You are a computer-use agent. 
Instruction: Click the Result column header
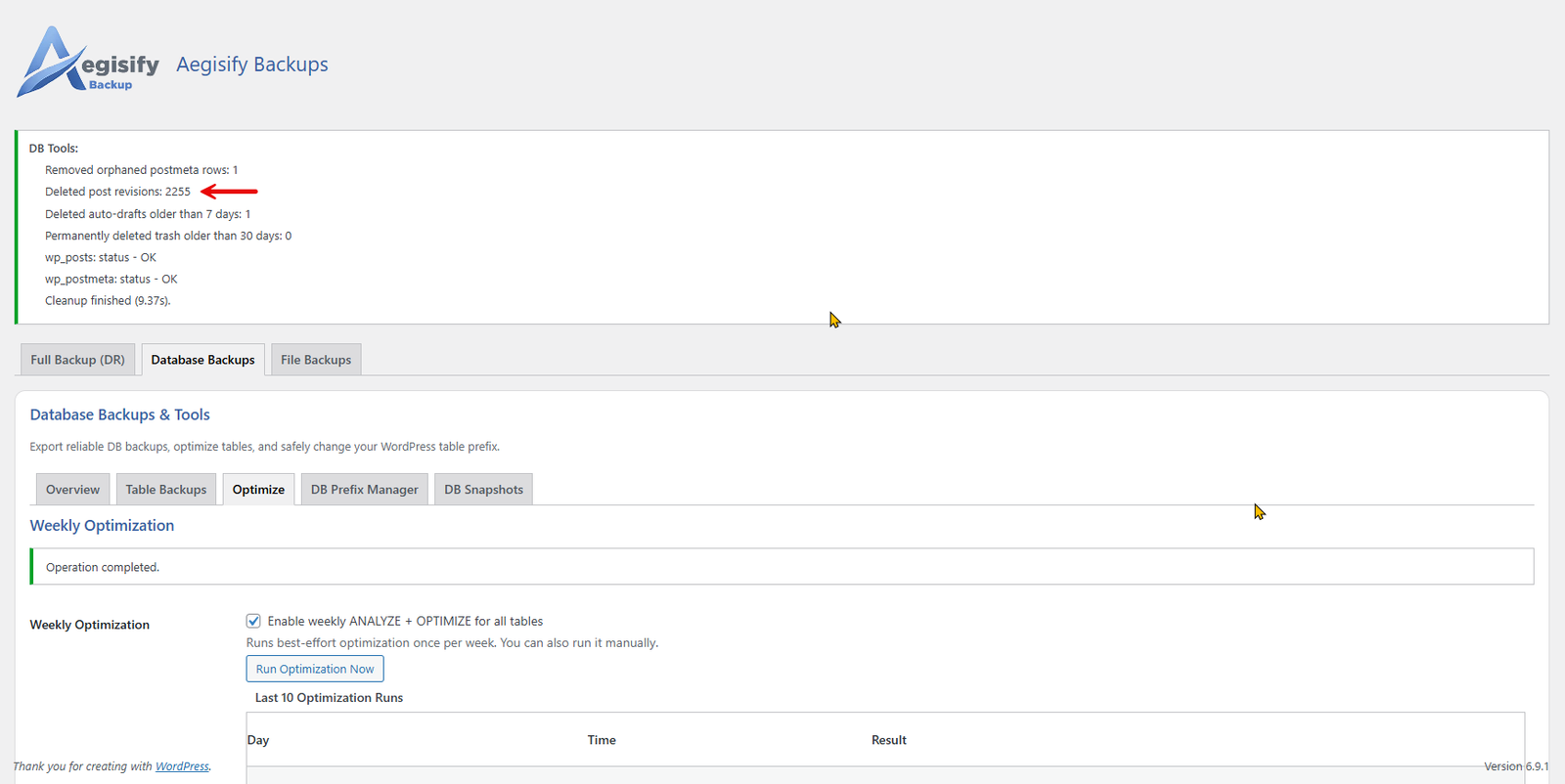889,740
